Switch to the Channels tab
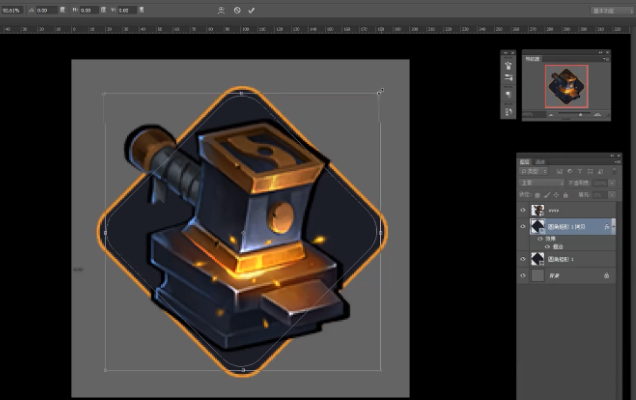This screenshot has height=400, width=636. [x=540, y=161]
